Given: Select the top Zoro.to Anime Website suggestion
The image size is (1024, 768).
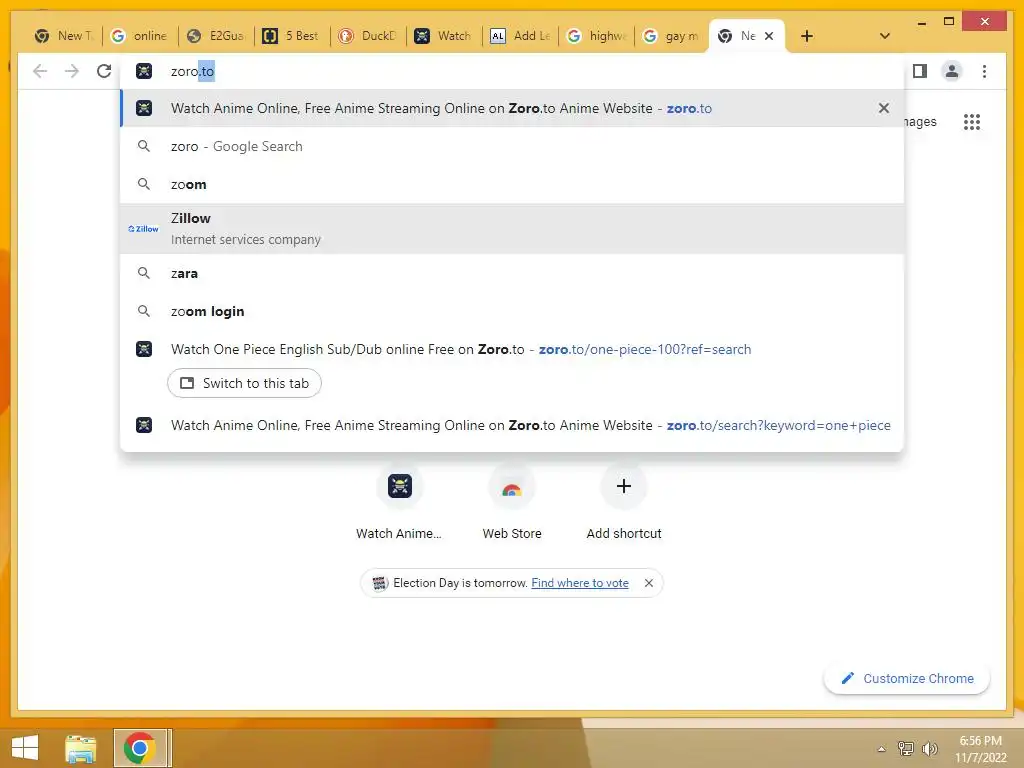Looking at the screenshot, I should [512, 108].
